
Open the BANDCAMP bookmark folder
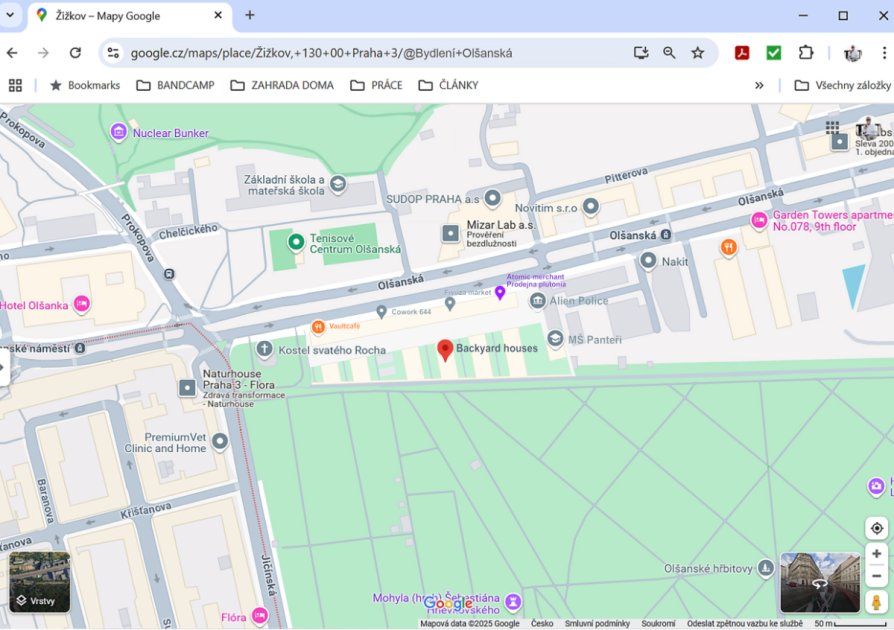tap(176, 86)
